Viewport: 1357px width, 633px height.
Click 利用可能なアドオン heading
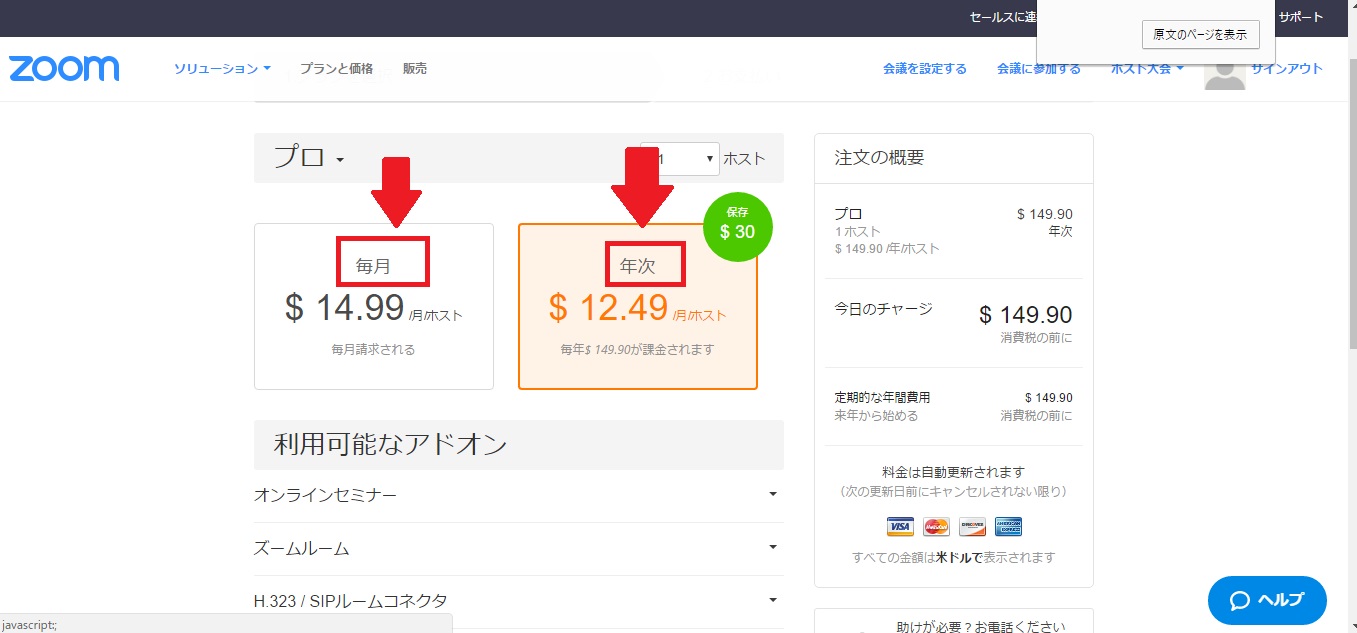pos(391,444)
